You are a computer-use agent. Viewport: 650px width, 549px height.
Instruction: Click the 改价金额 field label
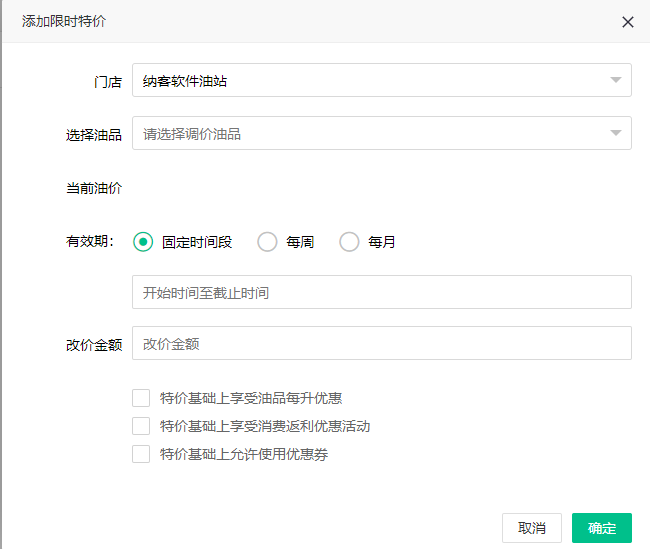pyautogui.click(x=94, y=344)
